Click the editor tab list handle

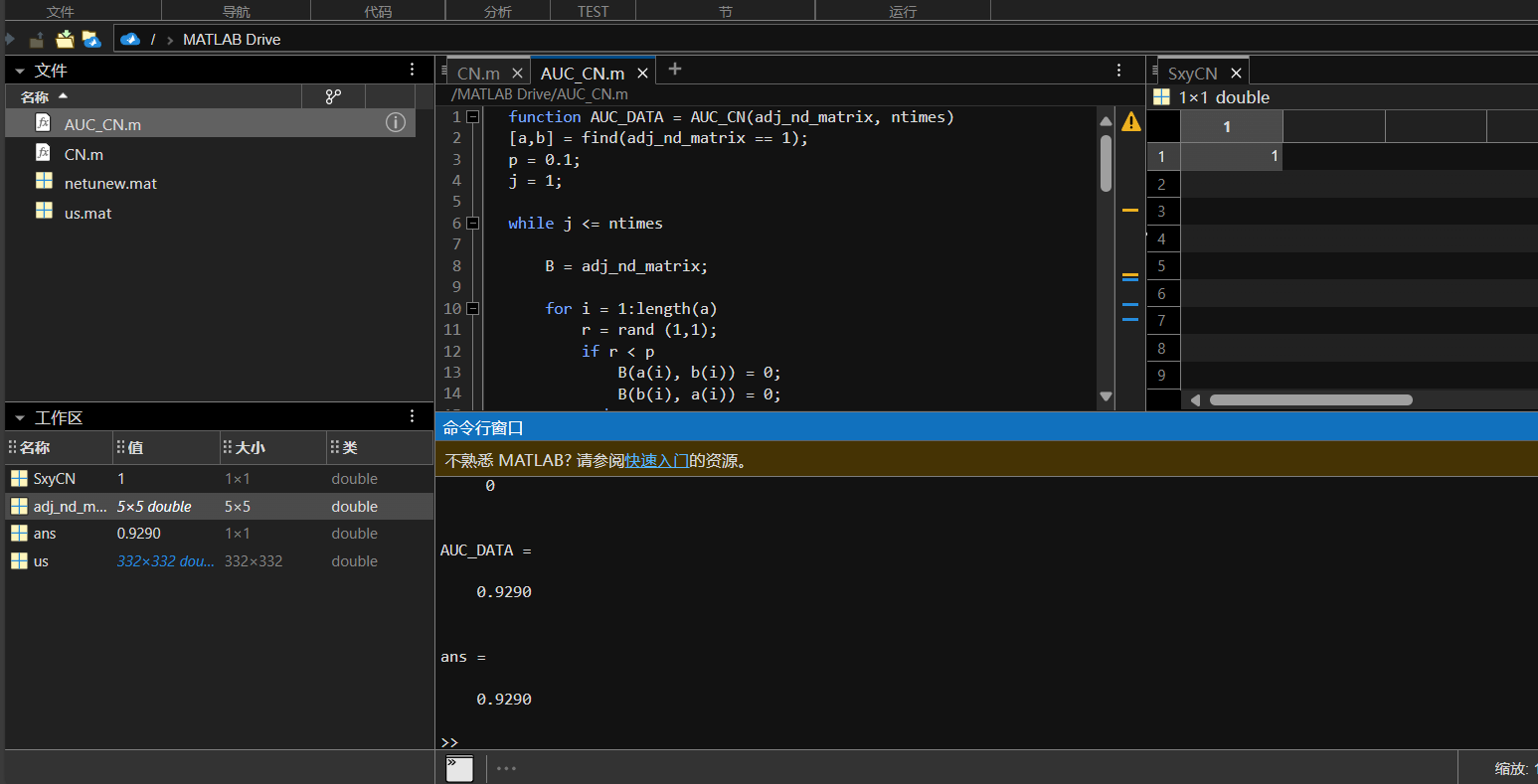[x=443, y=71]
